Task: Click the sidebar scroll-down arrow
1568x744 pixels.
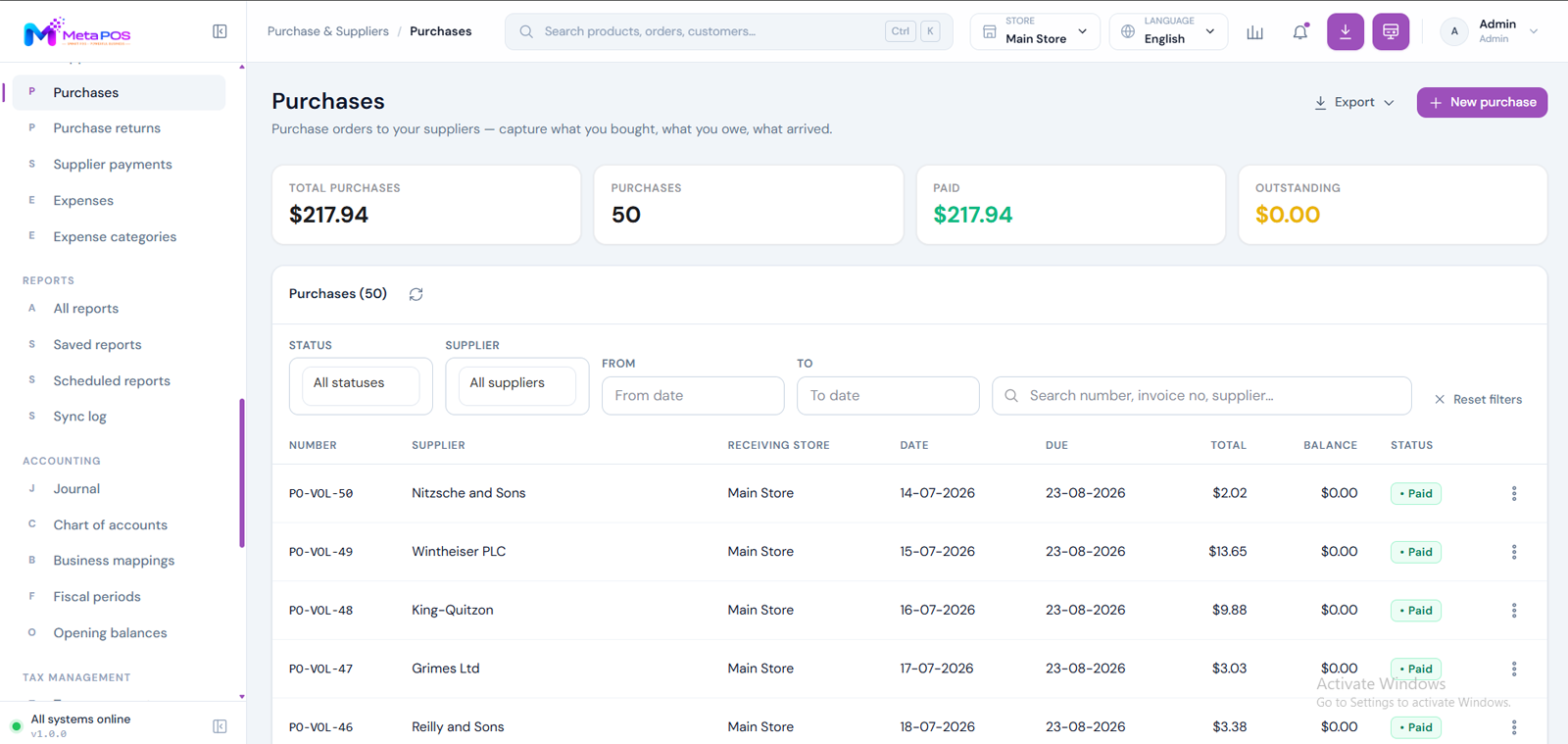Action: [242, 697]
